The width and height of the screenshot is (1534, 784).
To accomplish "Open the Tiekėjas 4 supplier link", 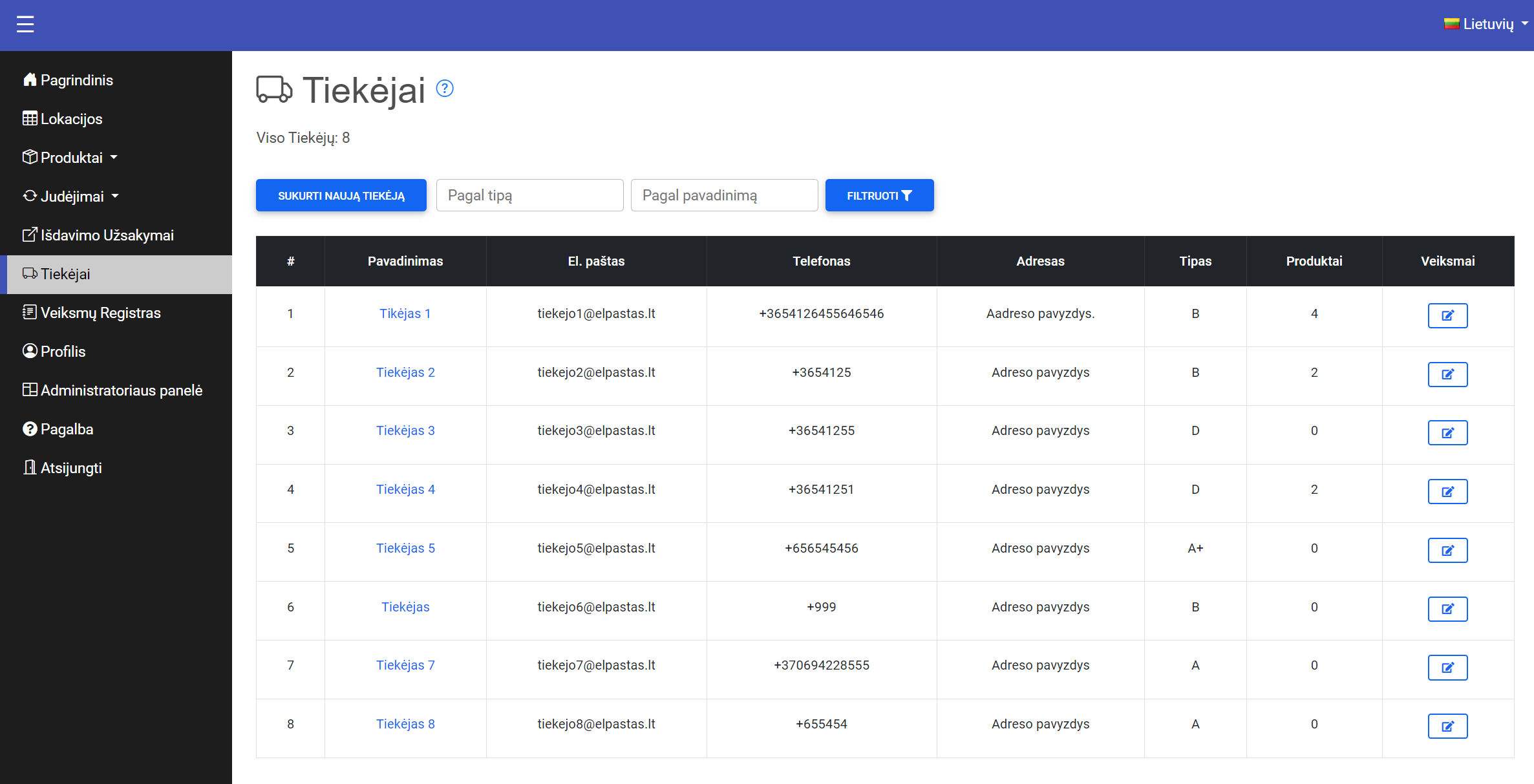I will (x=405, y=489).
